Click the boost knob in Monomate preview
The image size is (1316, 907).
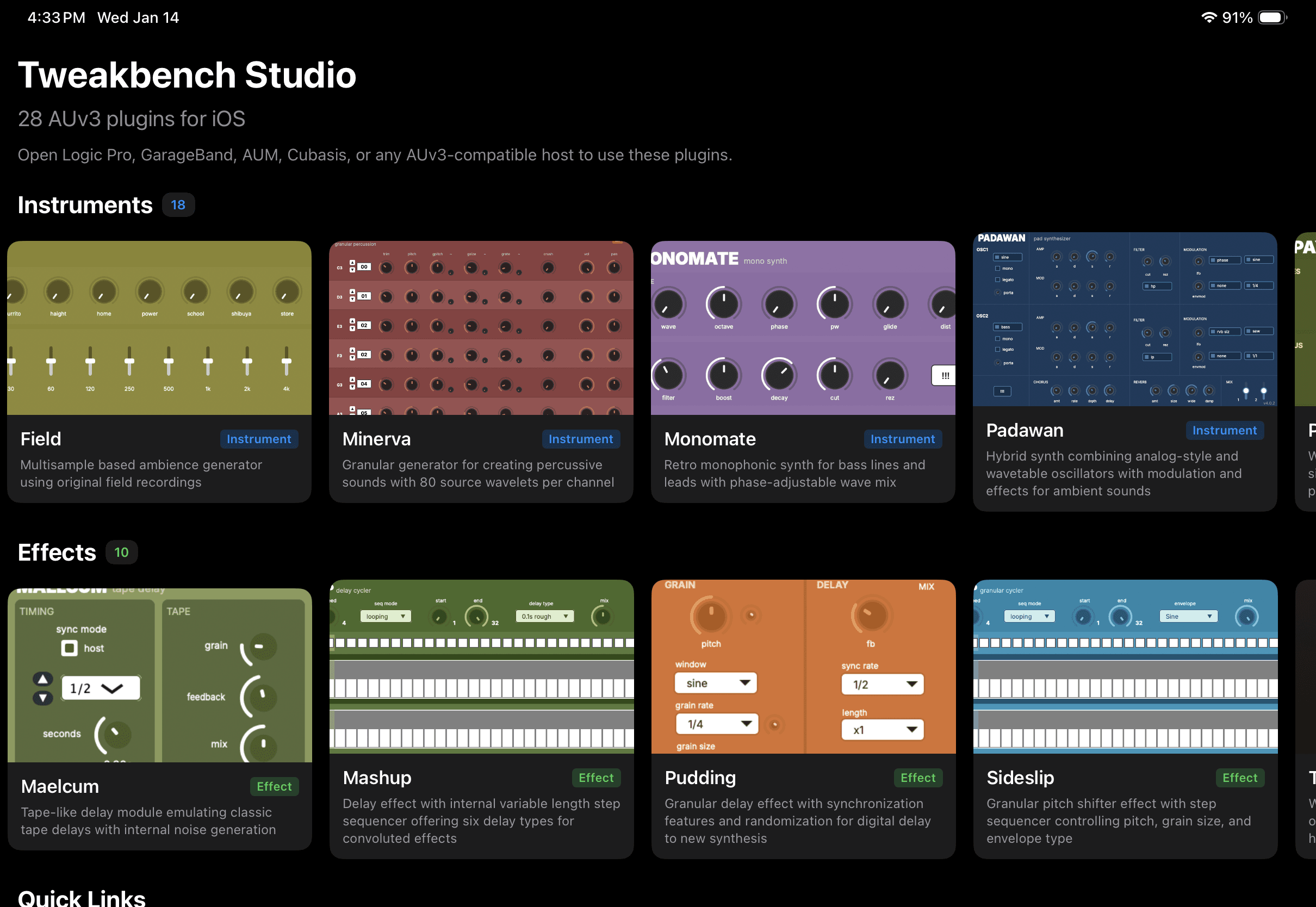point(723,375)
